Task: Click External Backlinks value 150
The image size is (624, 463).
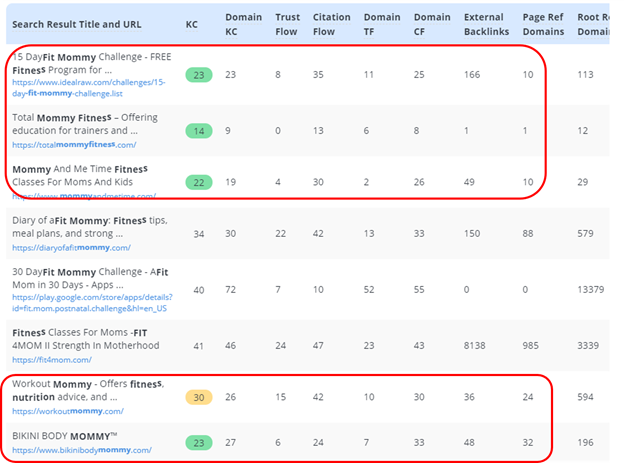Action: click(x=472, y=233)
